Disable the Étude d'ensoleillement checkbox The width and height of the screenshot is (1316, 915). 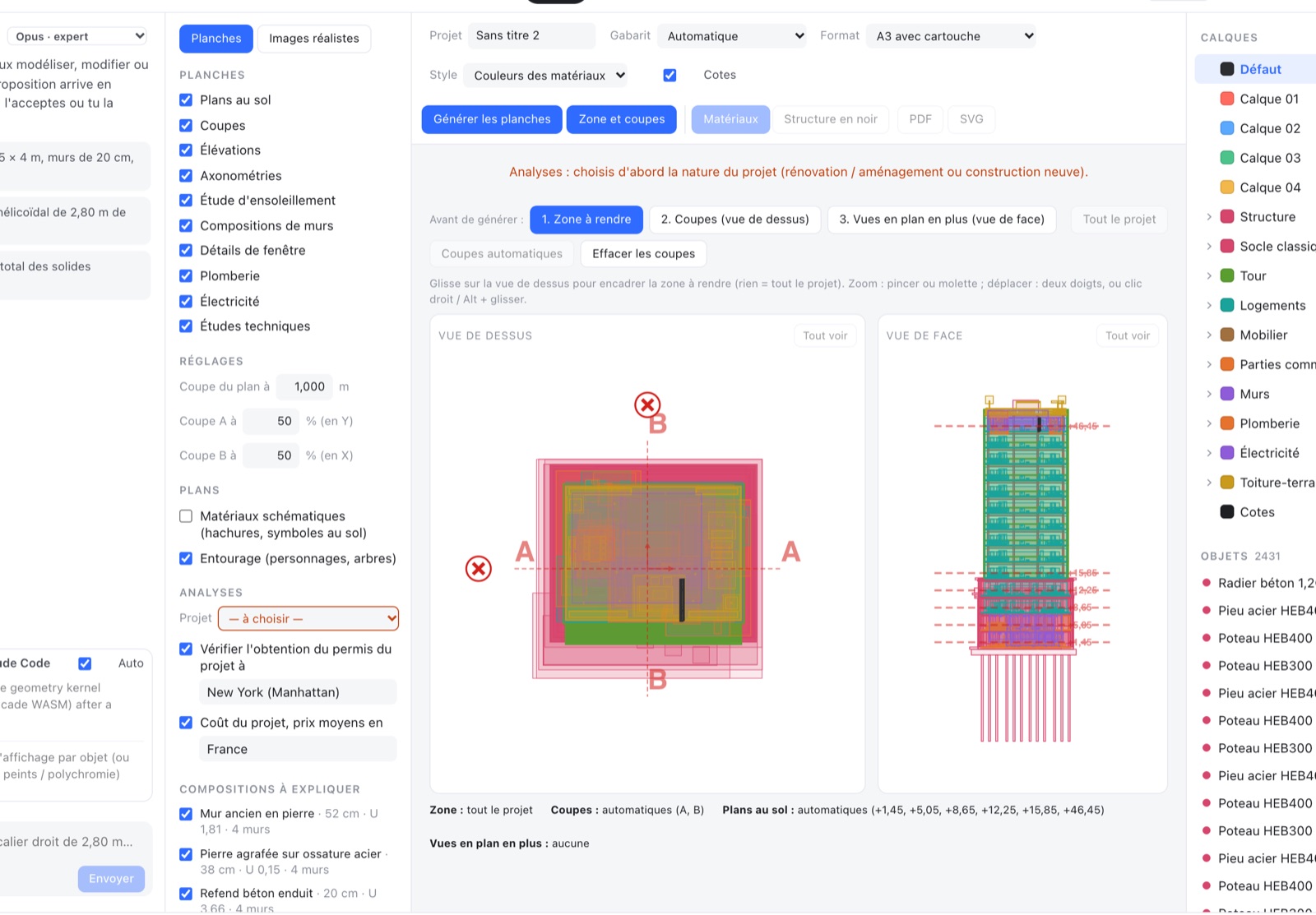(186, 200)
